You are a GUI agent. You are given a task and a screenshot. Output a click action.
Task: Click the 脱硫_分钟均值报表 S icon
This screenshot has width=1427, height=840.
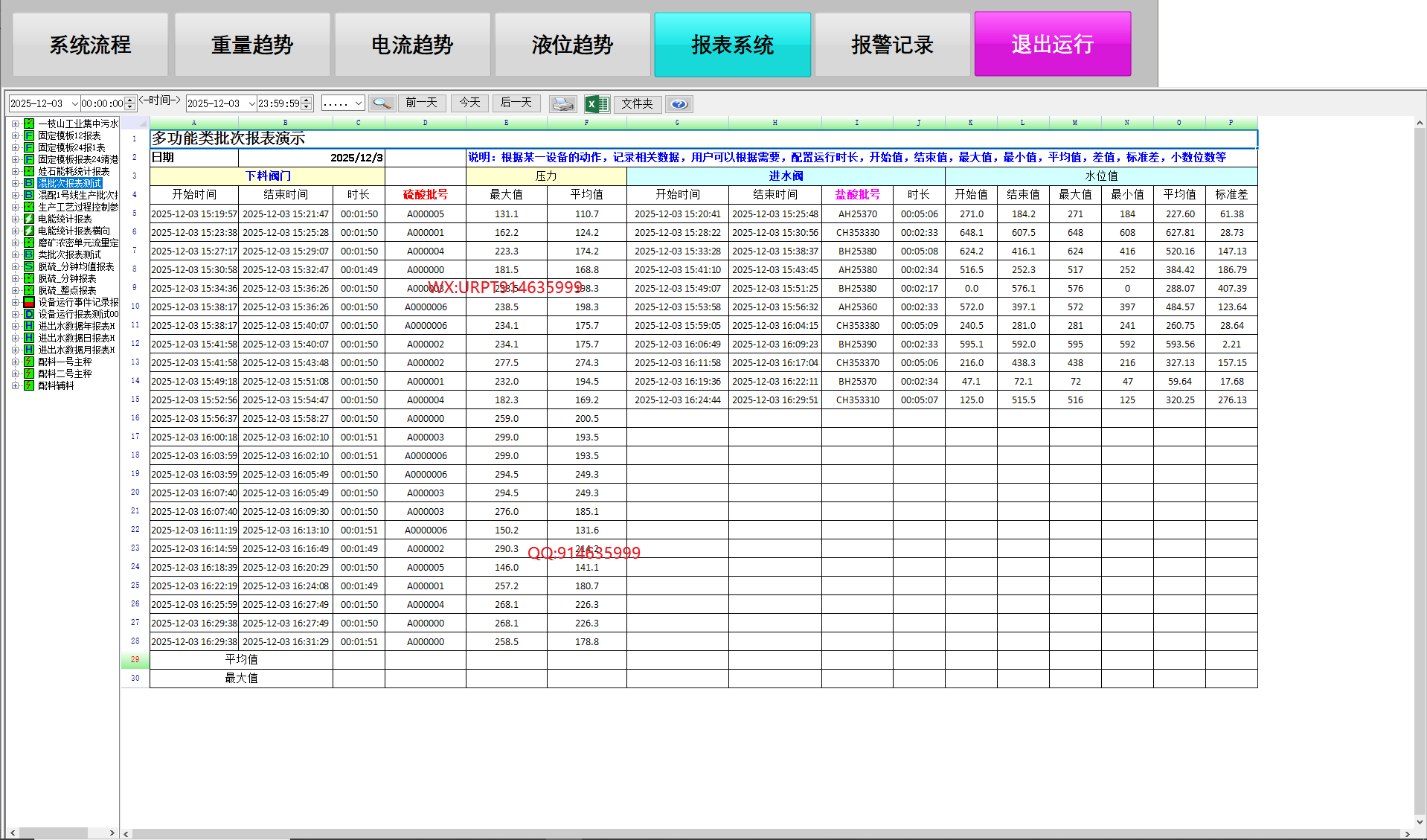tap(29, 266)
